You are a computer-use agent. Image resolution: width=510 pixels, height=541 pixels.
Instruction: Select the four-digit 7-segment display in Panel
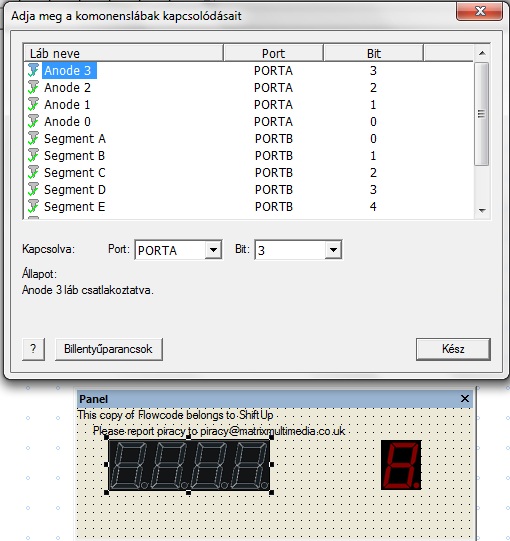(189, 464)
